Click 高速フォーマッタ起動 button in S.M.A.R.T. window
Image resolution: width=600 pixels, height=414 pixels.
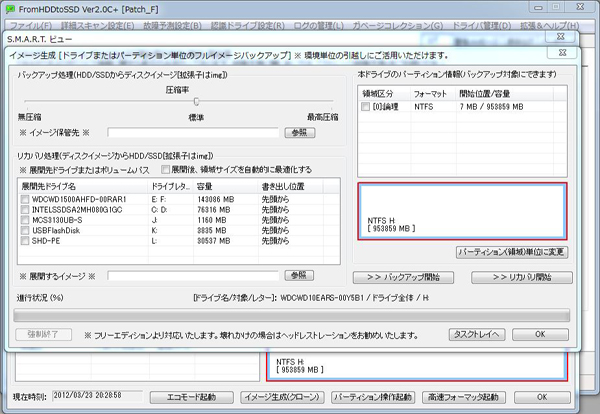pos(464,397)
